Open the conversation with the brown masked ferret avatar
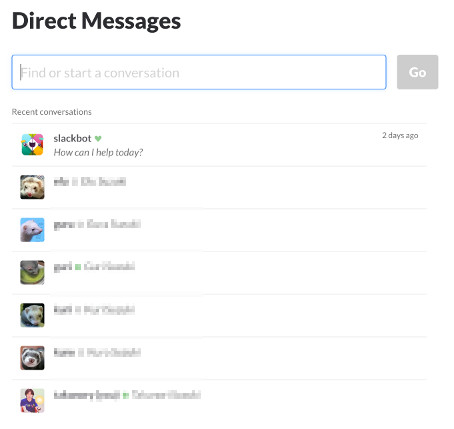This screenshot has width=454, height=429. pyautogui.click(x=32, y=358)
